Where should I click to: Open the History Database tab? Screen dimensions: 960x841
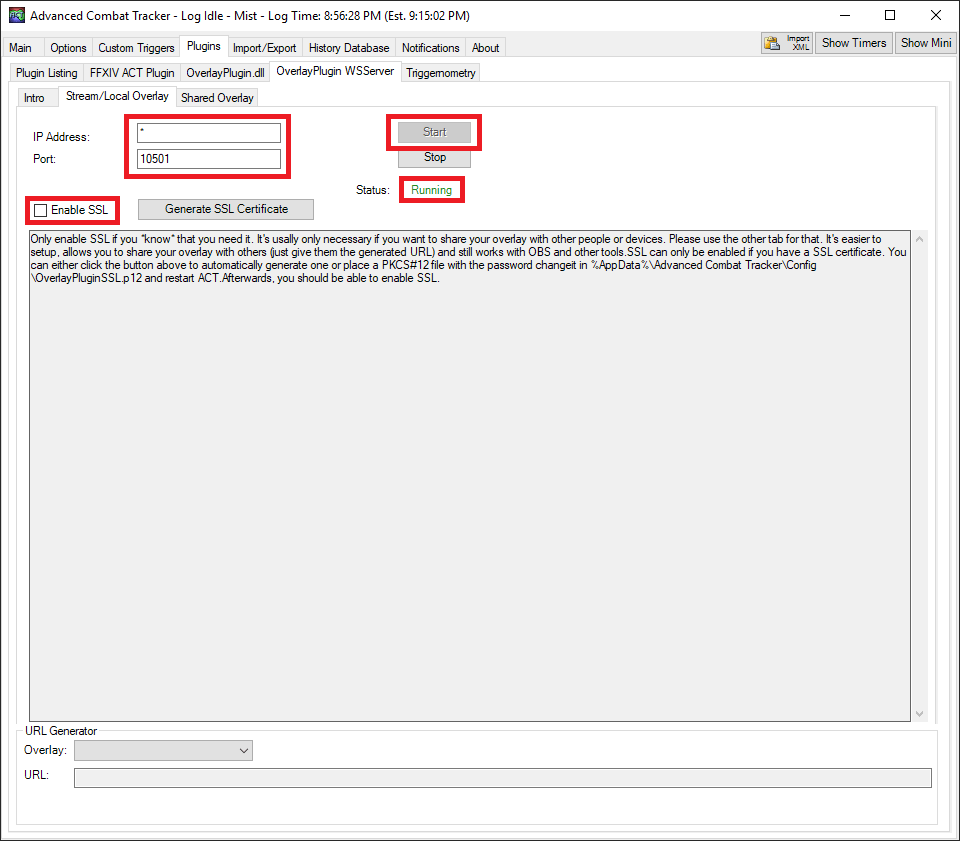pos(348,47)
